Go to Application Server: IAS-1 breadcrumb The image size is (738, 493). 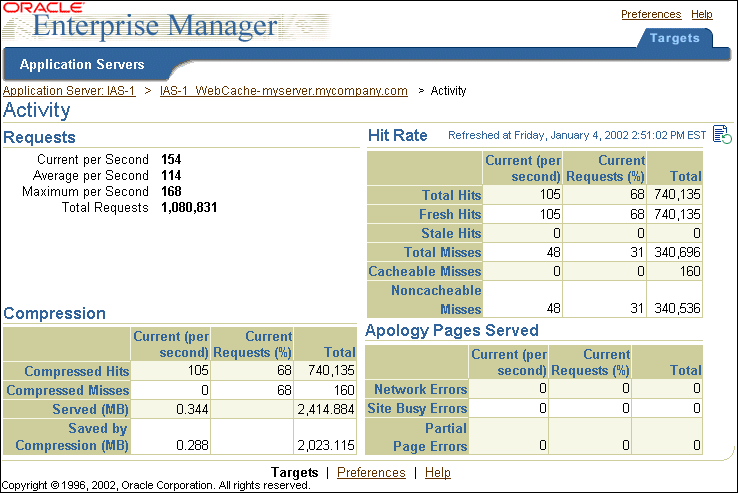coord(69,90)
